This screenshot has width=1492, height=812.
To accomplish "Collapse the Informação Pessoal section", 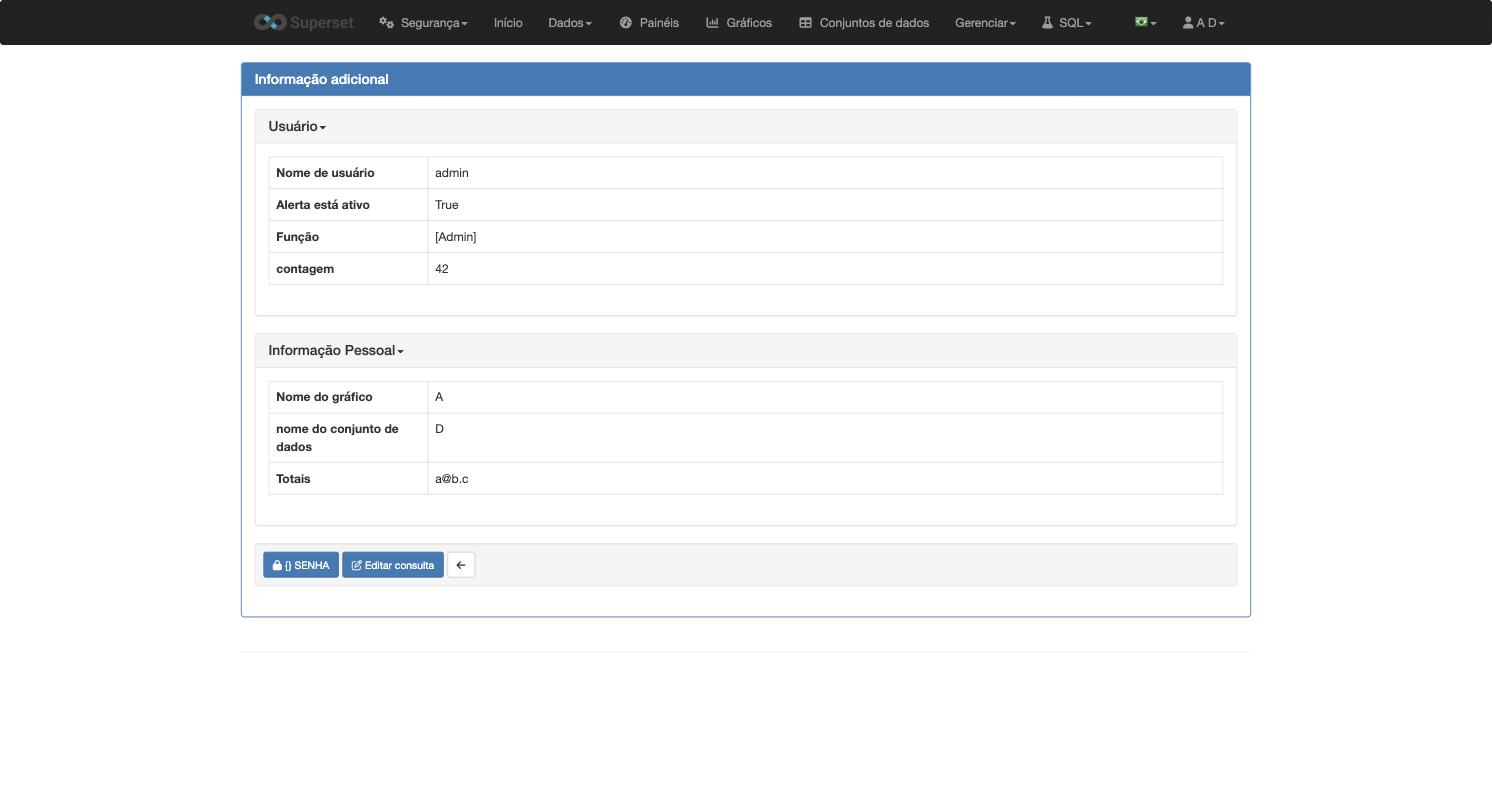I will (336, 350).
